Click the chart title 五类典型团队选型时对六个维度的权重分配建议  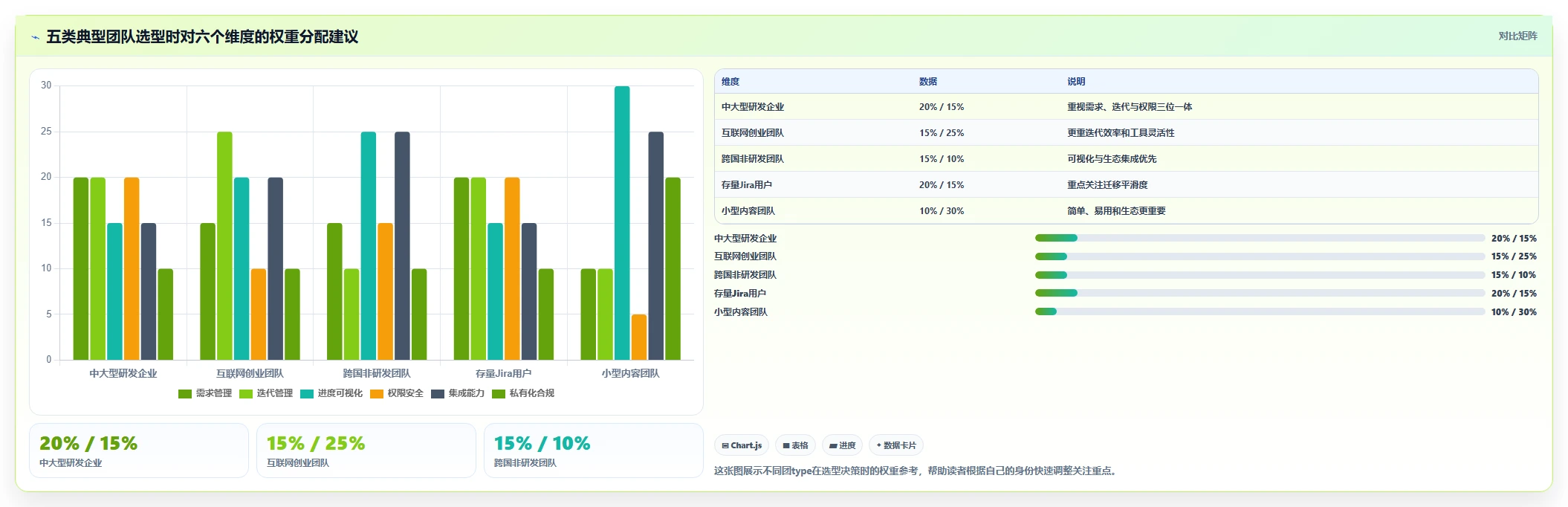pyautogui.click(x=202, y=36)
